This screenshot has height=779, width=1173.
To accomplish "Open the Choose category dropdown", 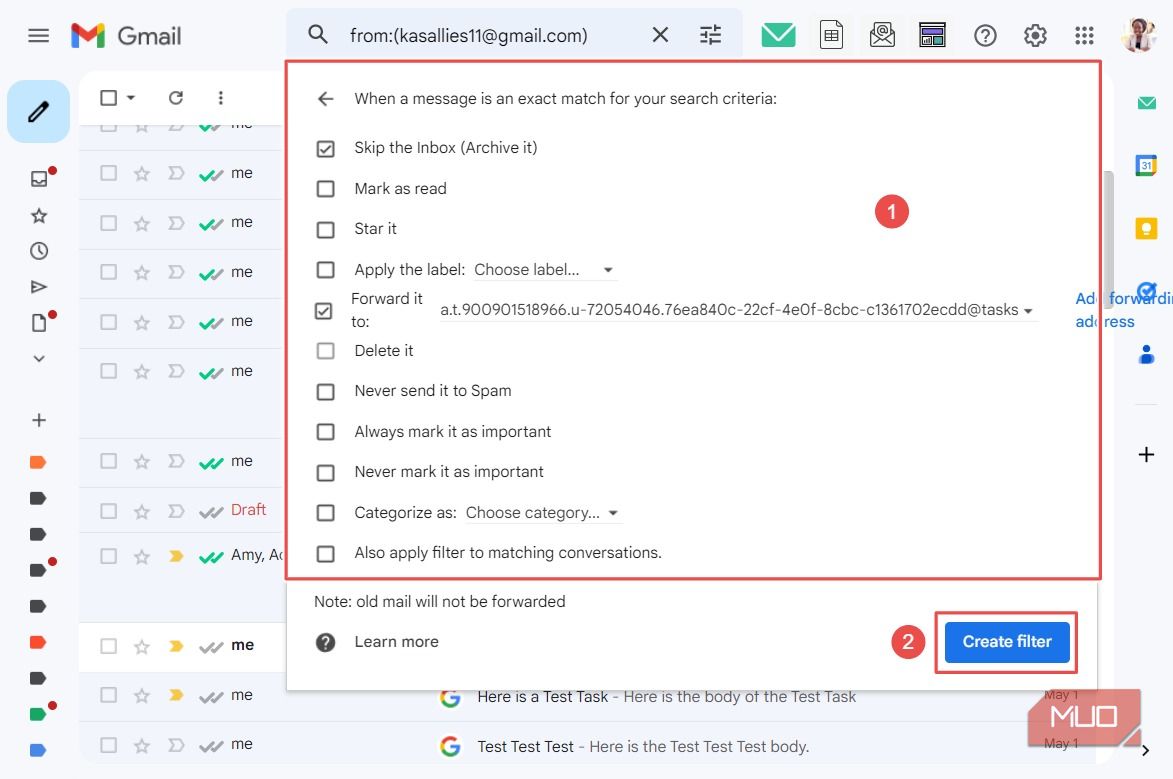I will [x=542, y=513].
